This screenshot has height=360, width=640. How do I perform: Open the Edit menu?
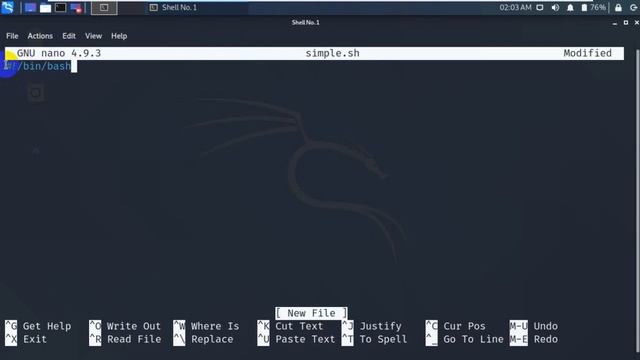point(69,36)
